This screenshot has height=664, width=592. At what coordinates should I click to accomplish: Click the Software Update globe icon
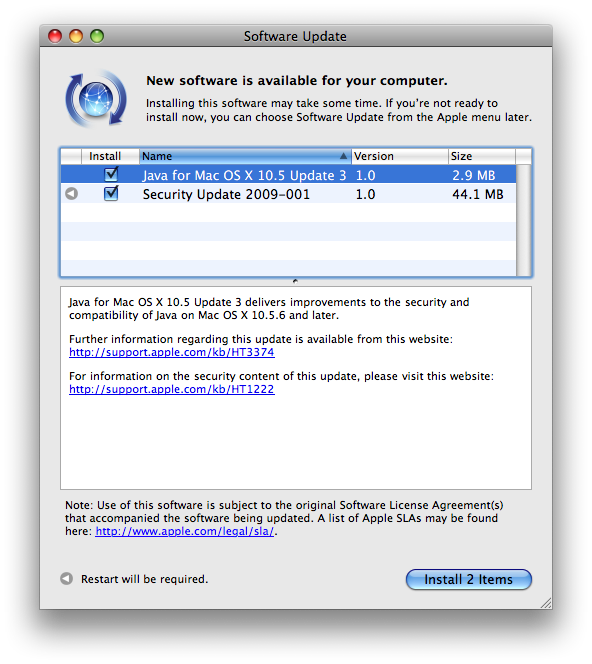click(96, 99)
